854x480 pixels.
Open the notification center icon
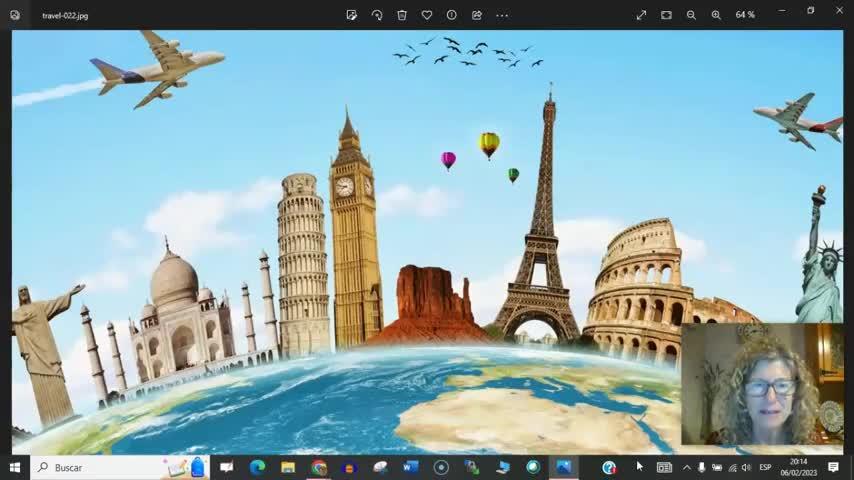(833, 467)
